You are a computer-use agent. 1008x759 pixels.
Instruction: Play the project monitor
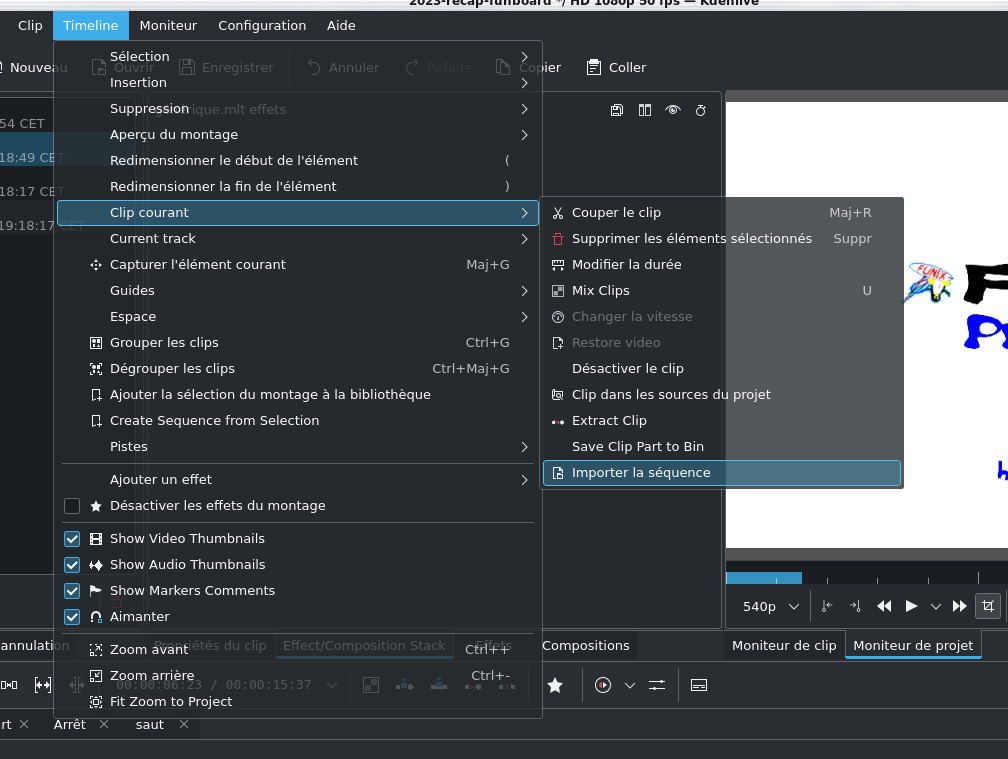911,606
